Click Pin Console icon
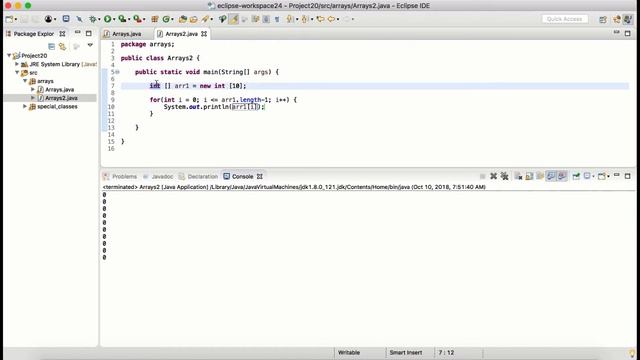 576,176
